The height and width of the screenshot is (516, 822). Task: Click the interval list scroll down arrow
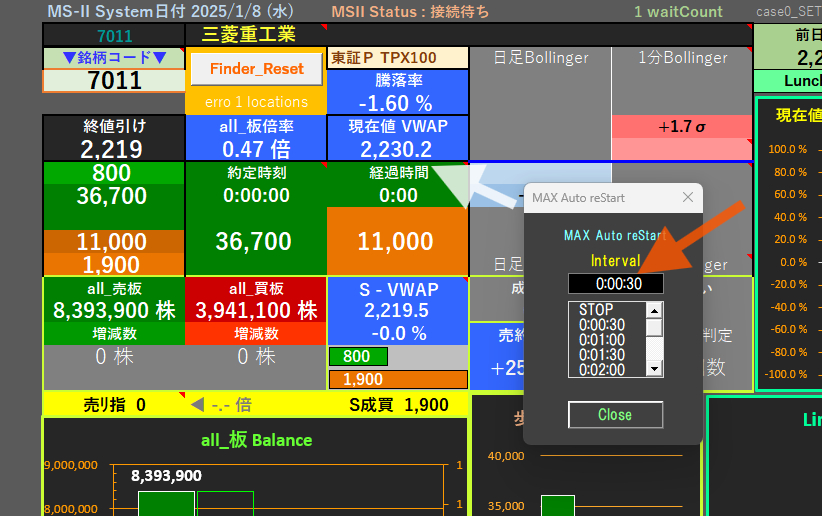[x=654, y=369]
